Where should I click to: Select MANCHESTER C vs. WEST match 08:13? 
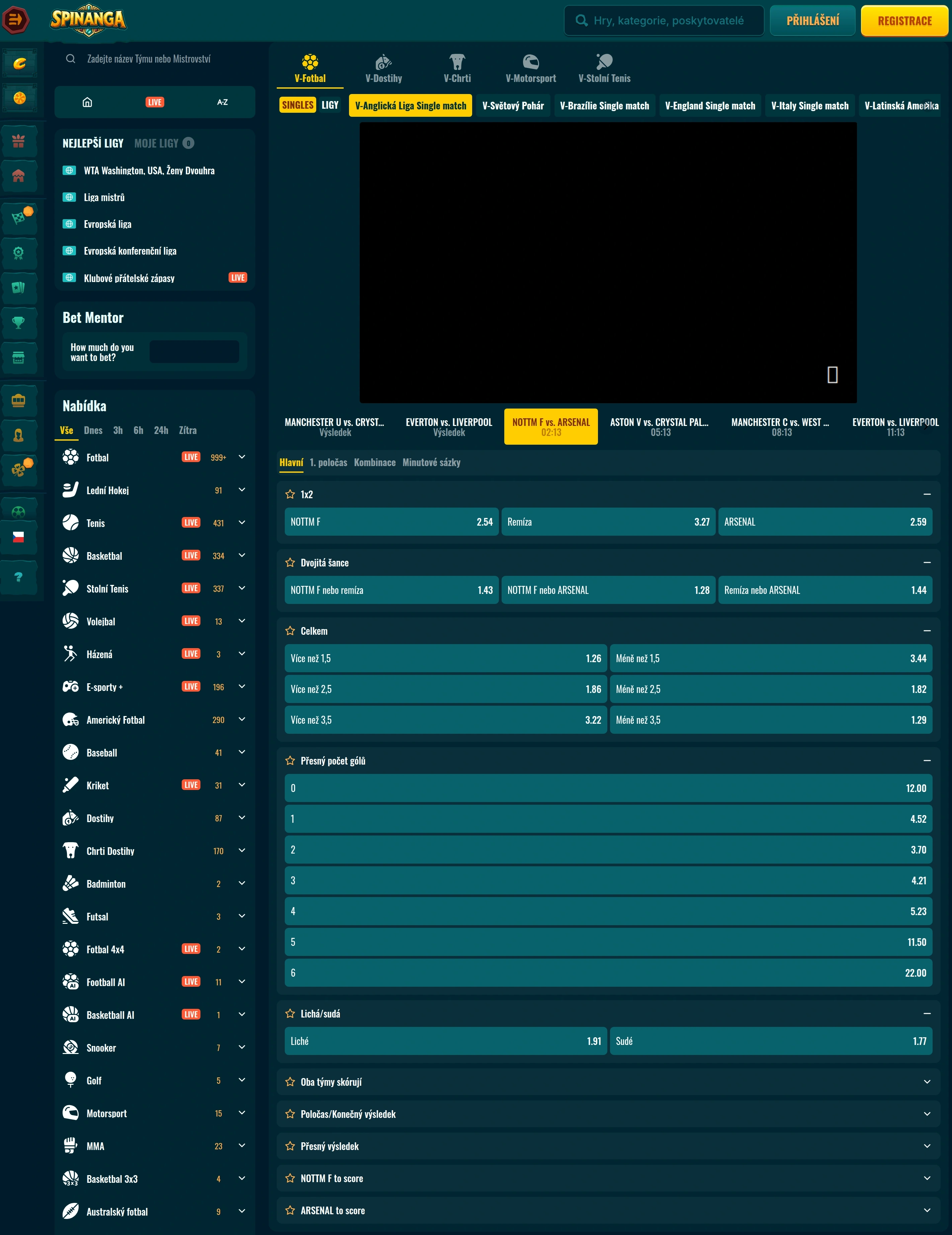click(x=781, y=427)
